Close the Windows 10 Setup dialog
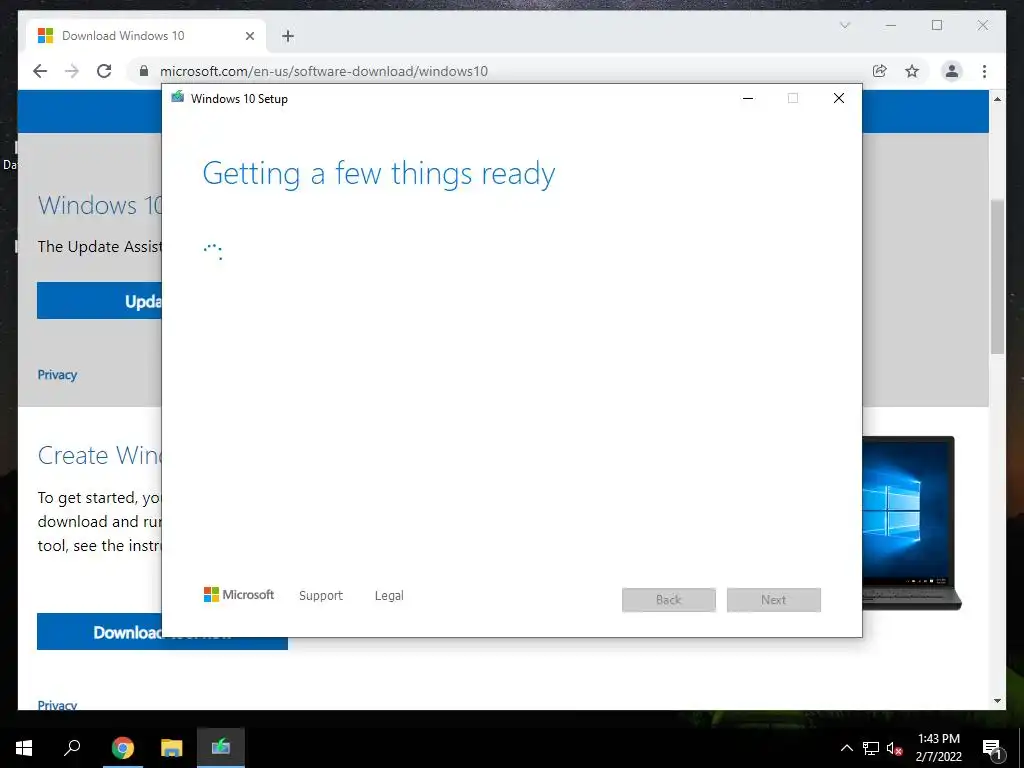This screenshot has width=1024, height=768. point(839,99)
